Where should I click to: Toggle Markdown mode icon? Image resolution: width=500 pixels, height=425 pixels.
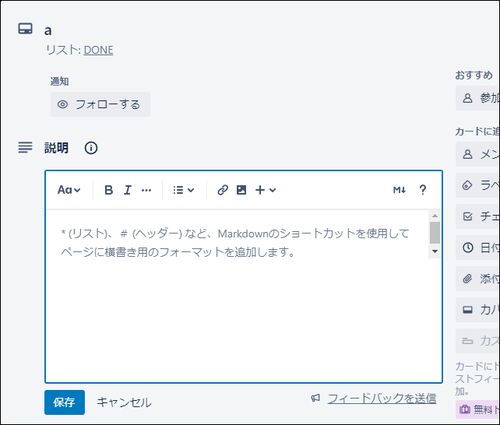pos(399,190)
